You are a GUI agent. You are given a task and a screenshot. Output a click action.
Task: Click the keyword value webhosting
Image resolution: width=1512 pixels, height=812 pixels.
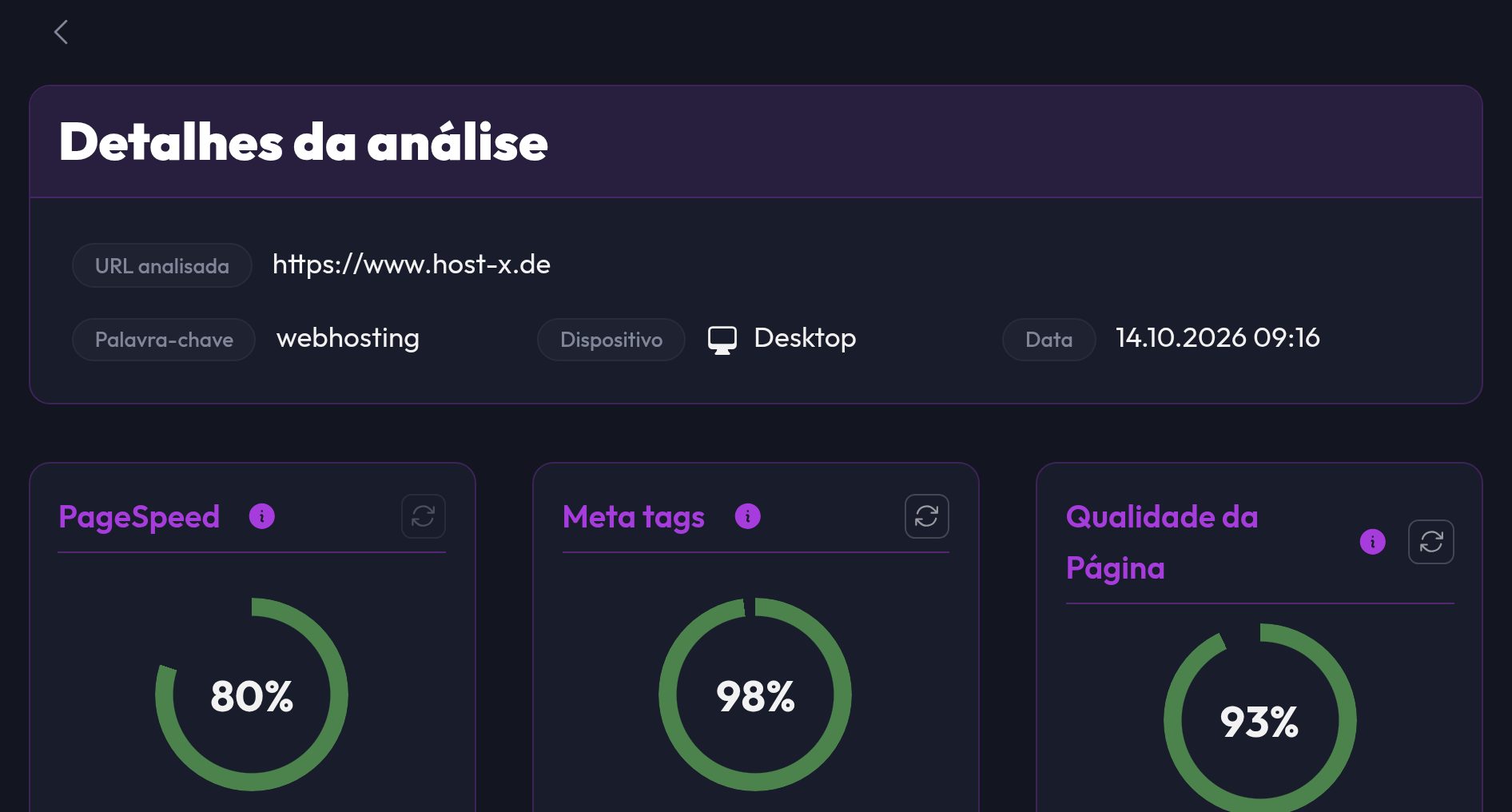pyautogui.click(x=348, y=338)
